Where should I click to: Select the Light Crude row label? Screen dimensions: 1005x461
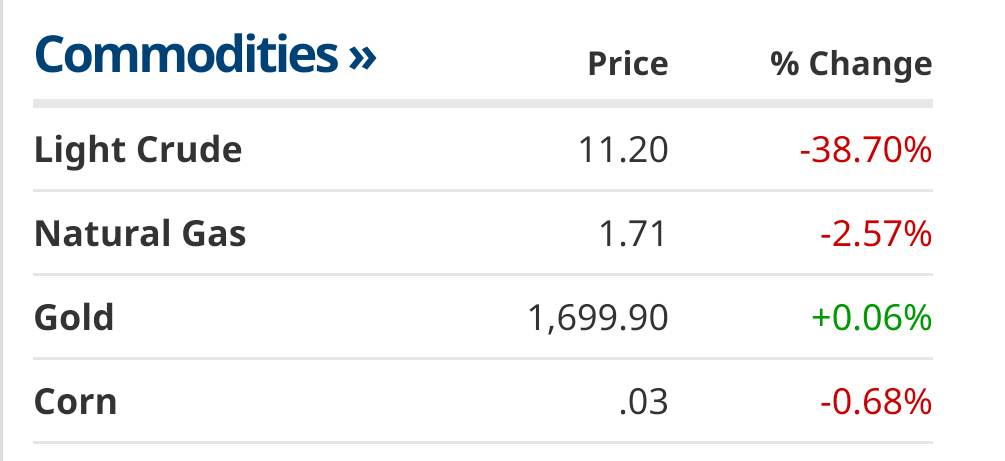[x=138, y=150]
